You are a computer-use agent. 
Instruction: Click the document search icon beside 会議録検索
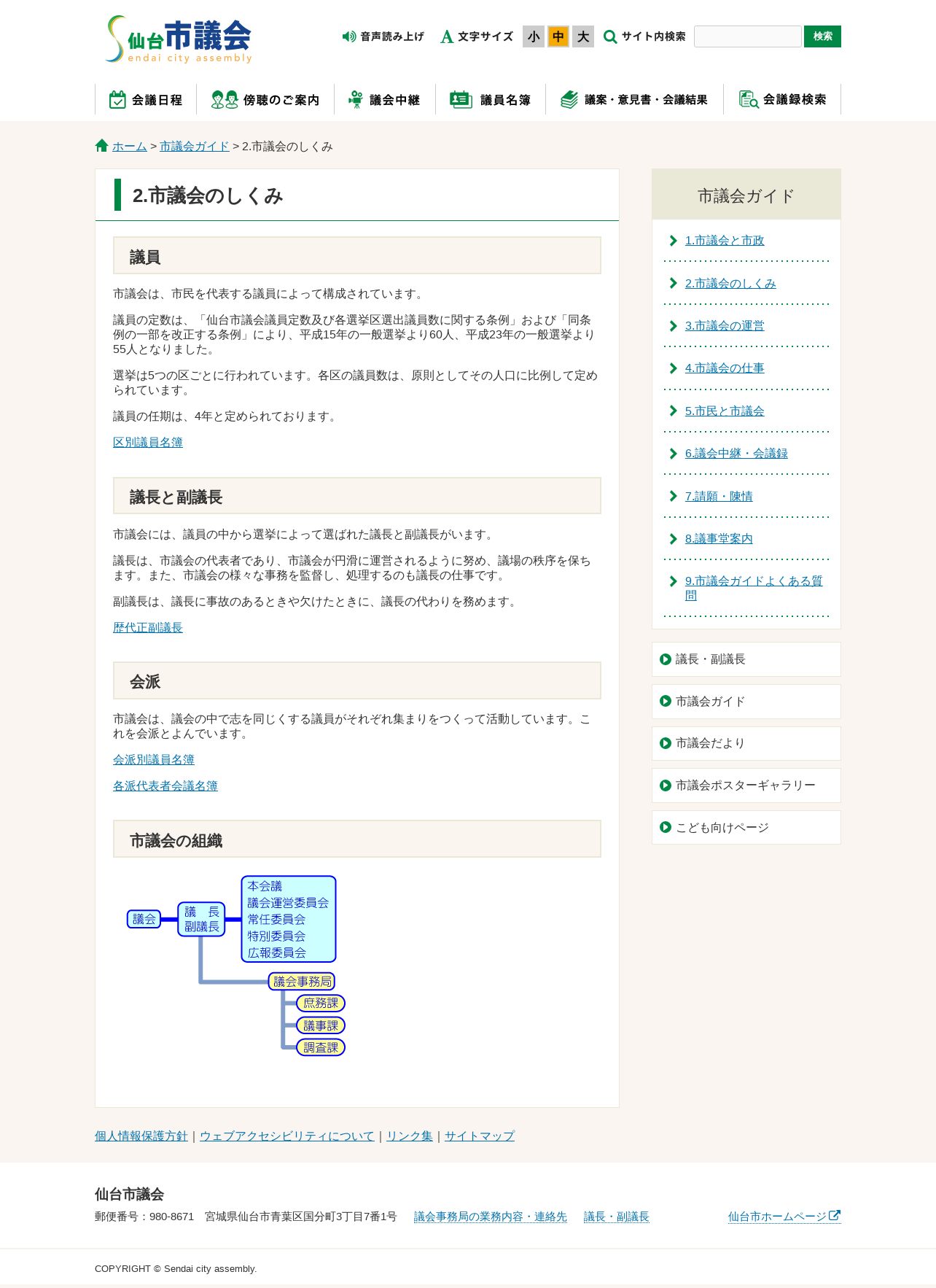[x=749, y=100]
